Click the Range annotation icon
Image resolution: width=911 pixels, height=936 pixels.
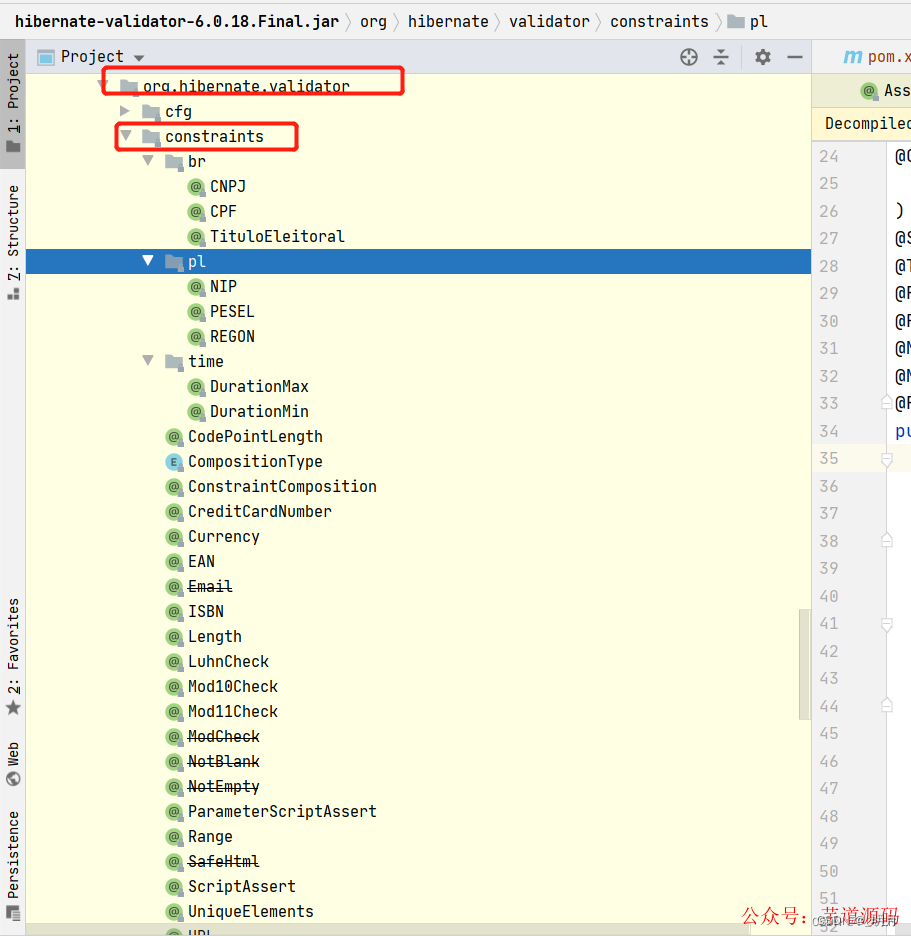174,837
